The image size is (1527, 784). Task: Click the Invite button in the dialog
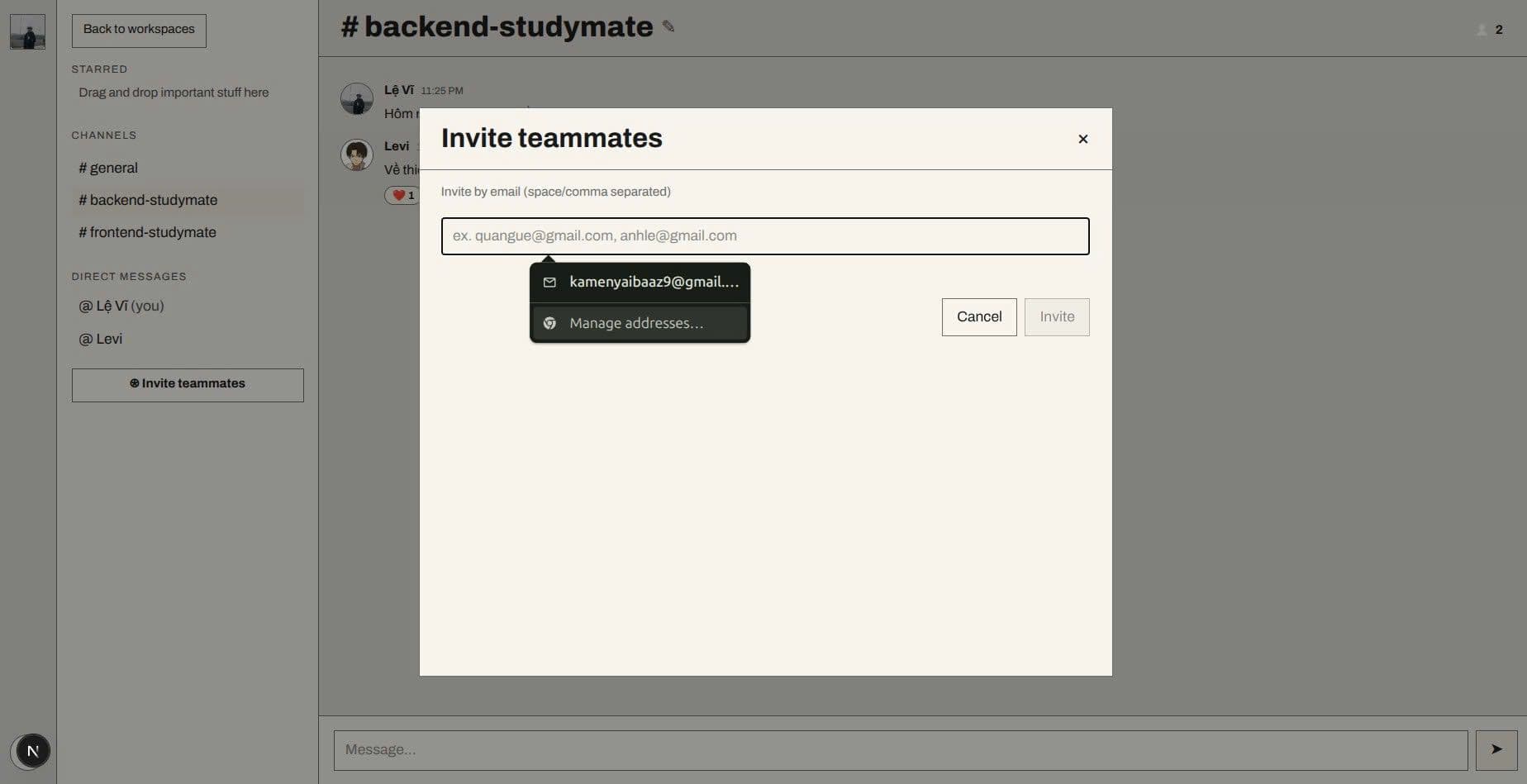[x=1057, y=317]
